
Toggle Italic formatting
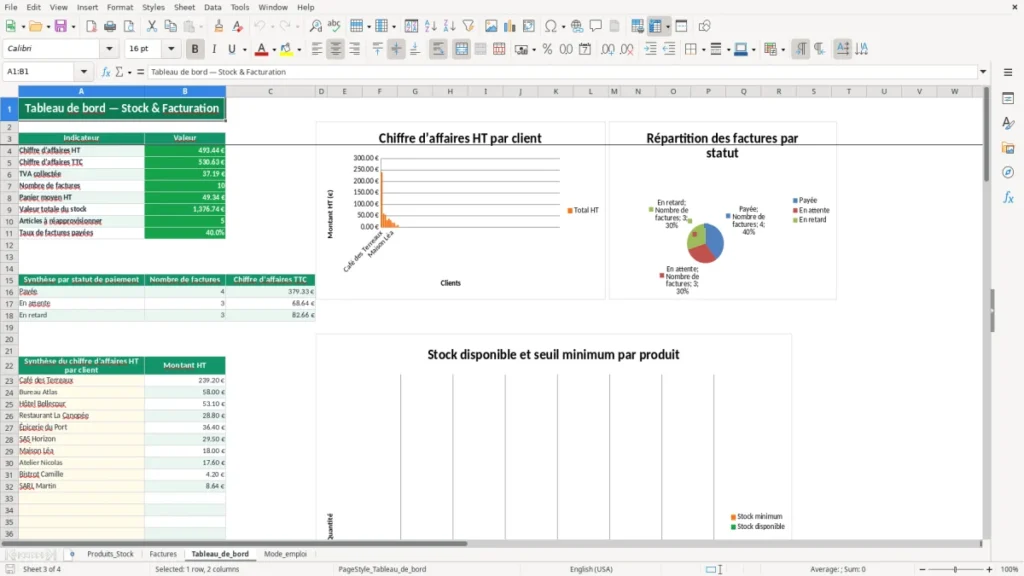coord(214,49)
